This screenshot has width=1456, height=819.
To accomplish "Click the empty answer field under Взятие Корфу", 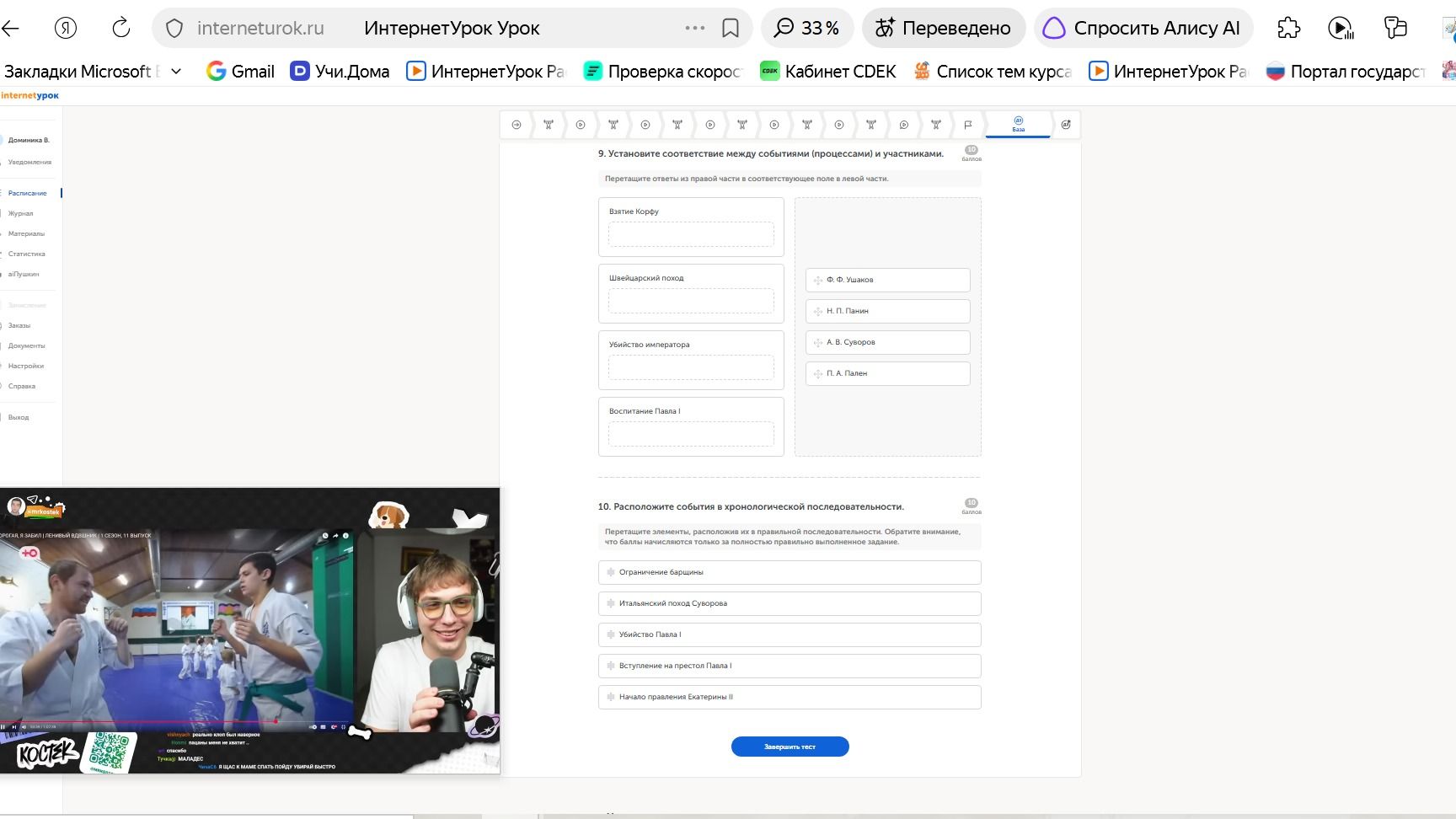I will [691, 234].
